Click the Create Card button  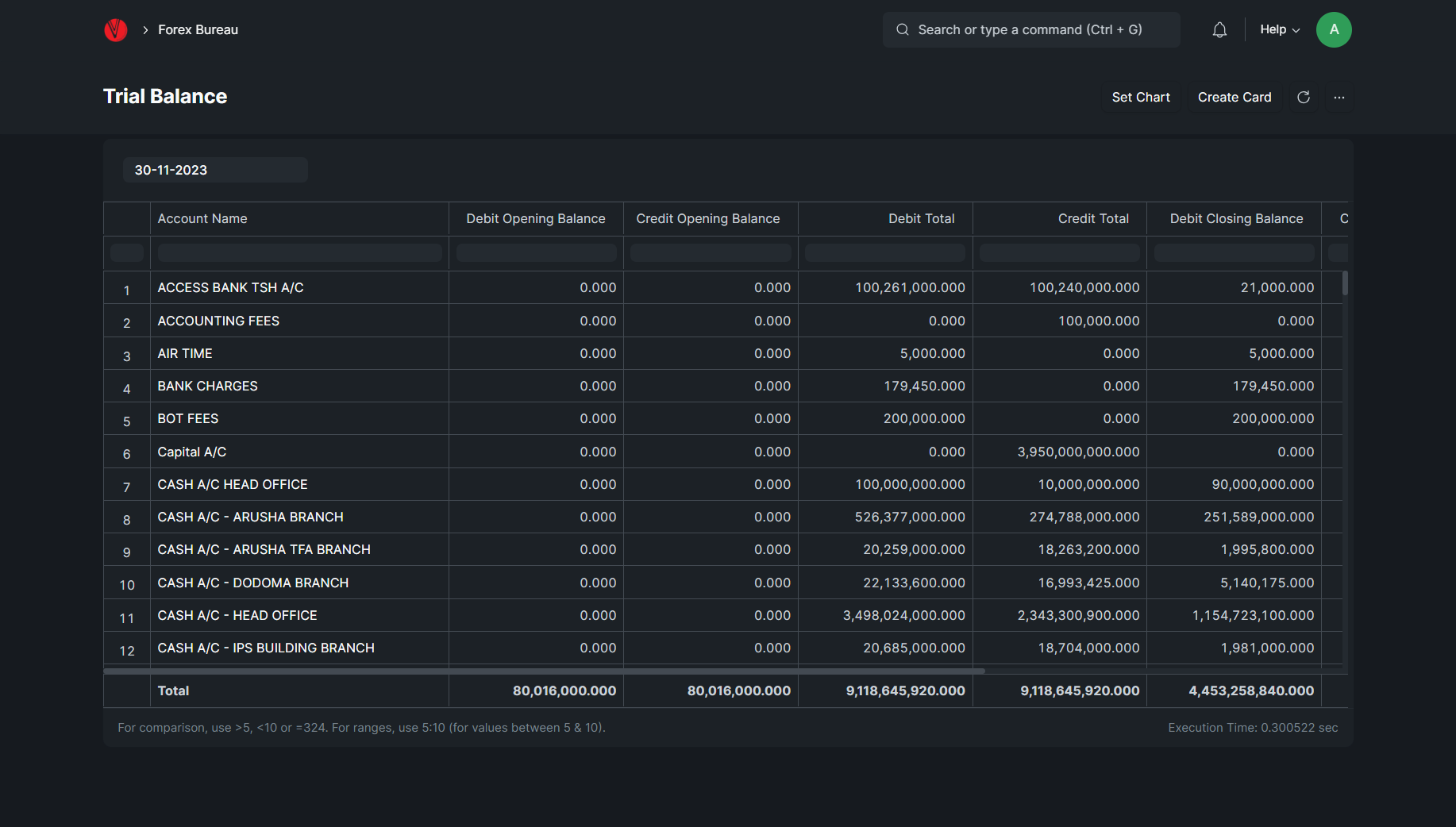tap(1235, 97)
